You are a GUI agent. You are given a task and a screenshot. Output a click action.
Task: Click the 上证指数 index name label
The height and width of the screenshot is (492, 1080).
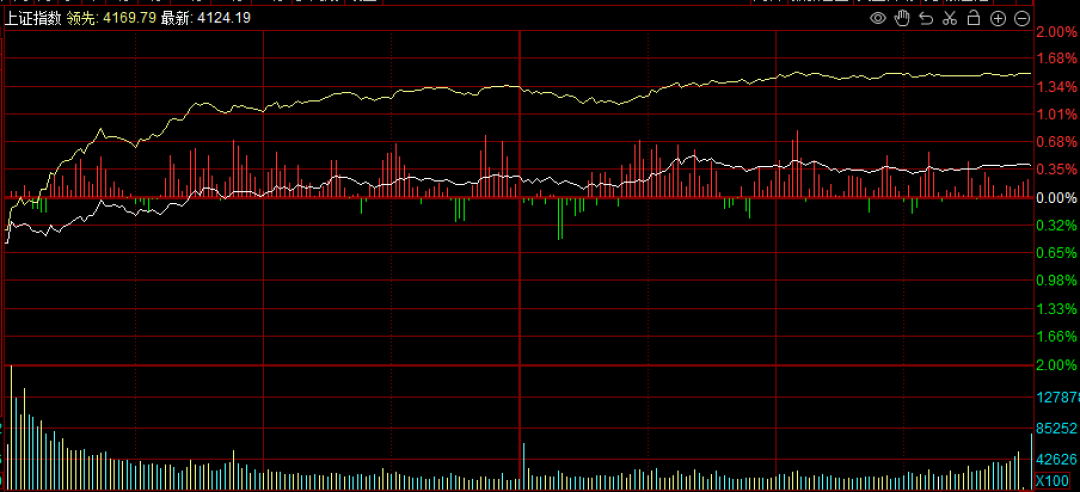(x=33, y=18)
